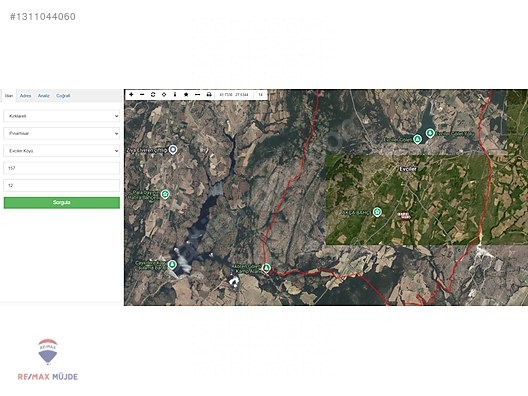This screenshot has width=528, height=396.
Task: Click the block number field showing 157
Action: [x=62, y=168]
